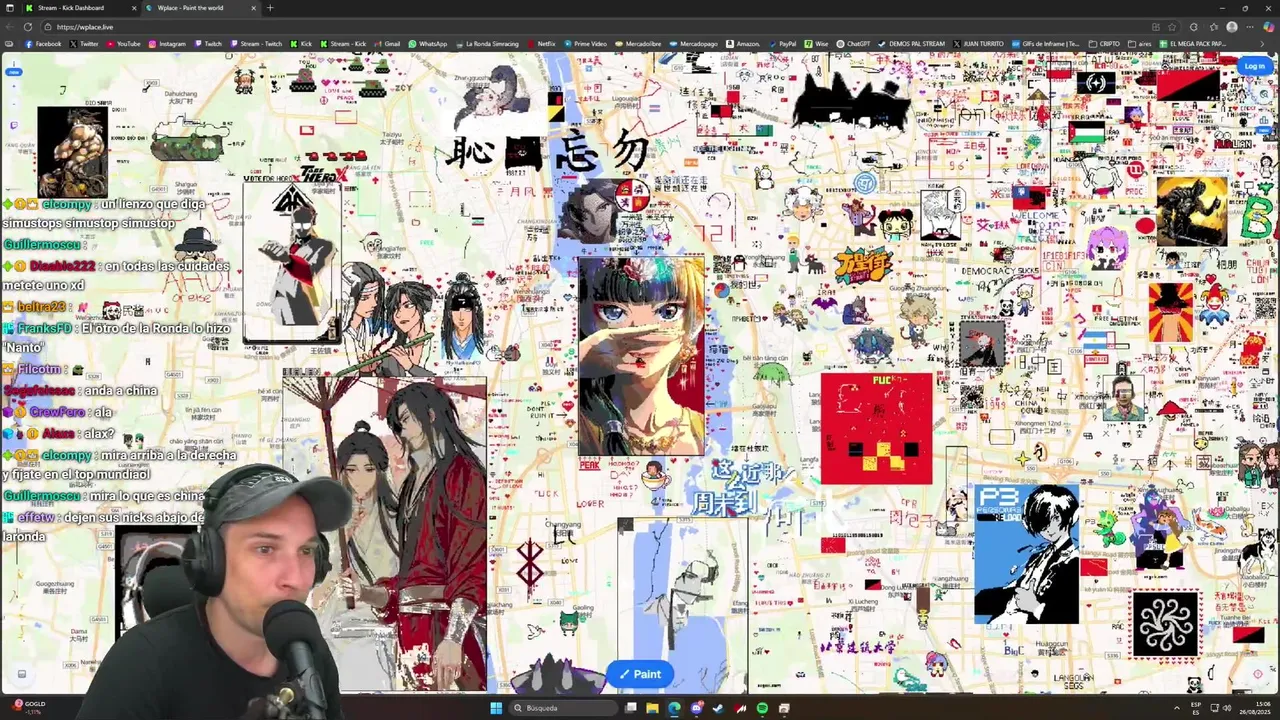The image size is (1280, 720).
Task: Open browser settings three-dots menu
Action: click(x=1250, y=27)
